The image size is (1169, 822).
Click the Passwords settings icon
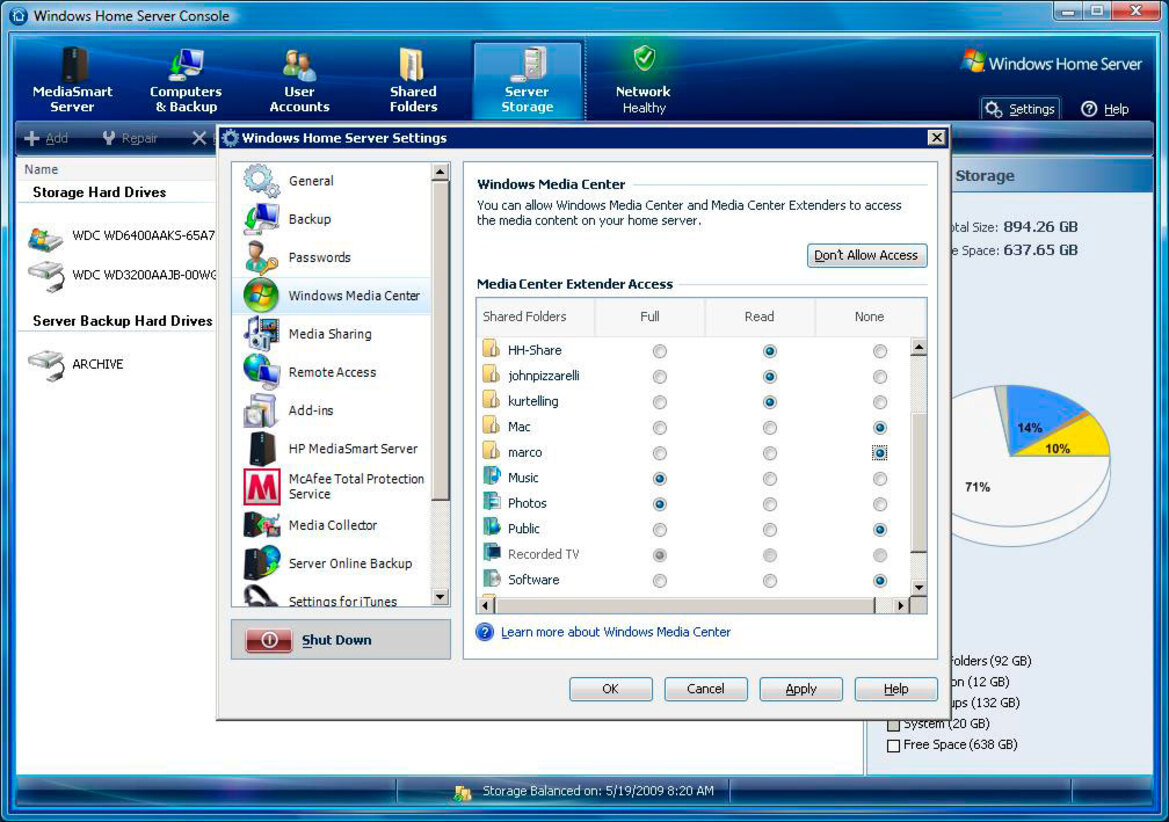[261, 257]
